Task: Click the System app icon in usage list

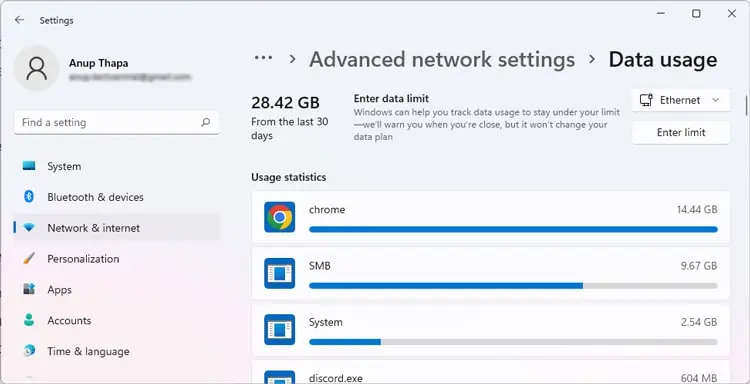Action: point(279,329)
